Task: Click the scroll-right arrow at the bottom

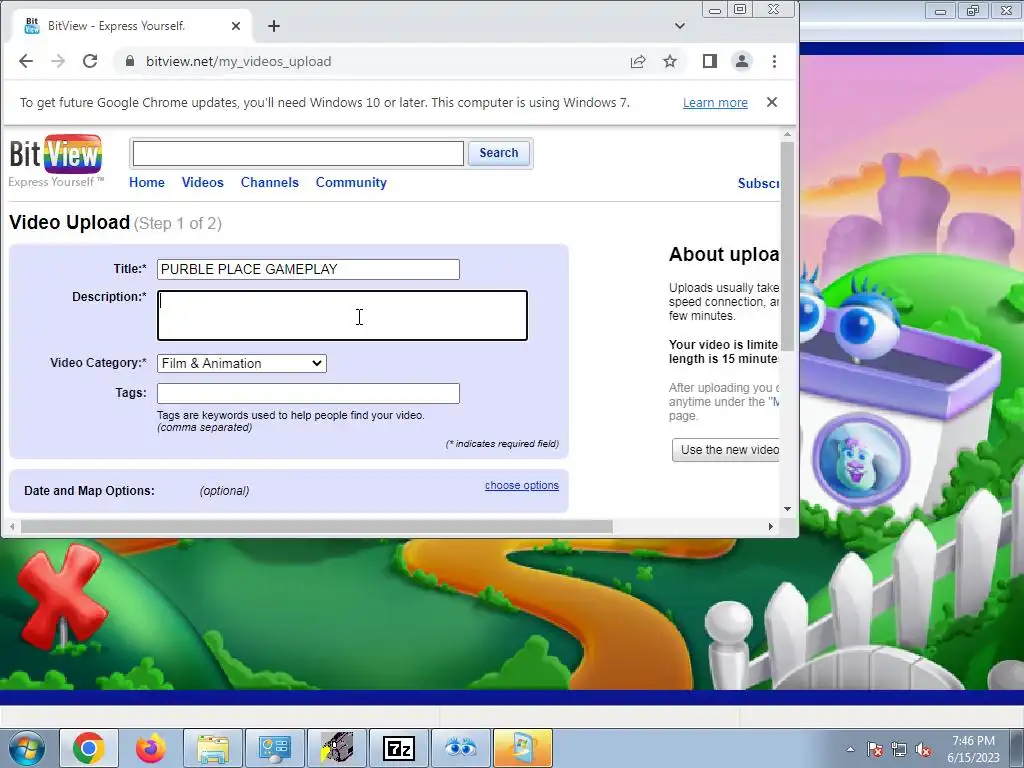Action: [x=771, y=526]
